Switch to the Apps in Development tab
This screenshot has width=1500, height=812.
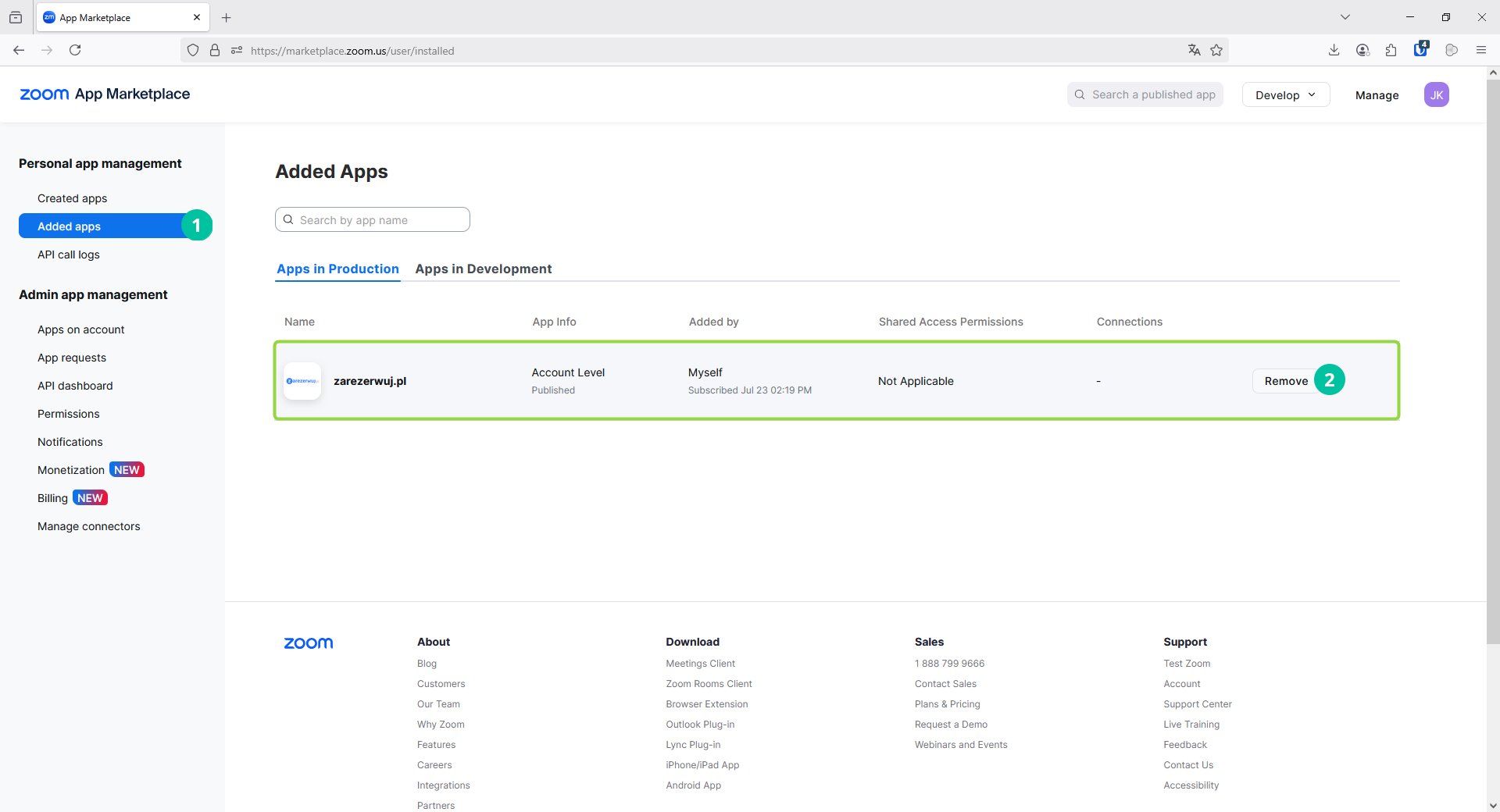tap(484, 269)
